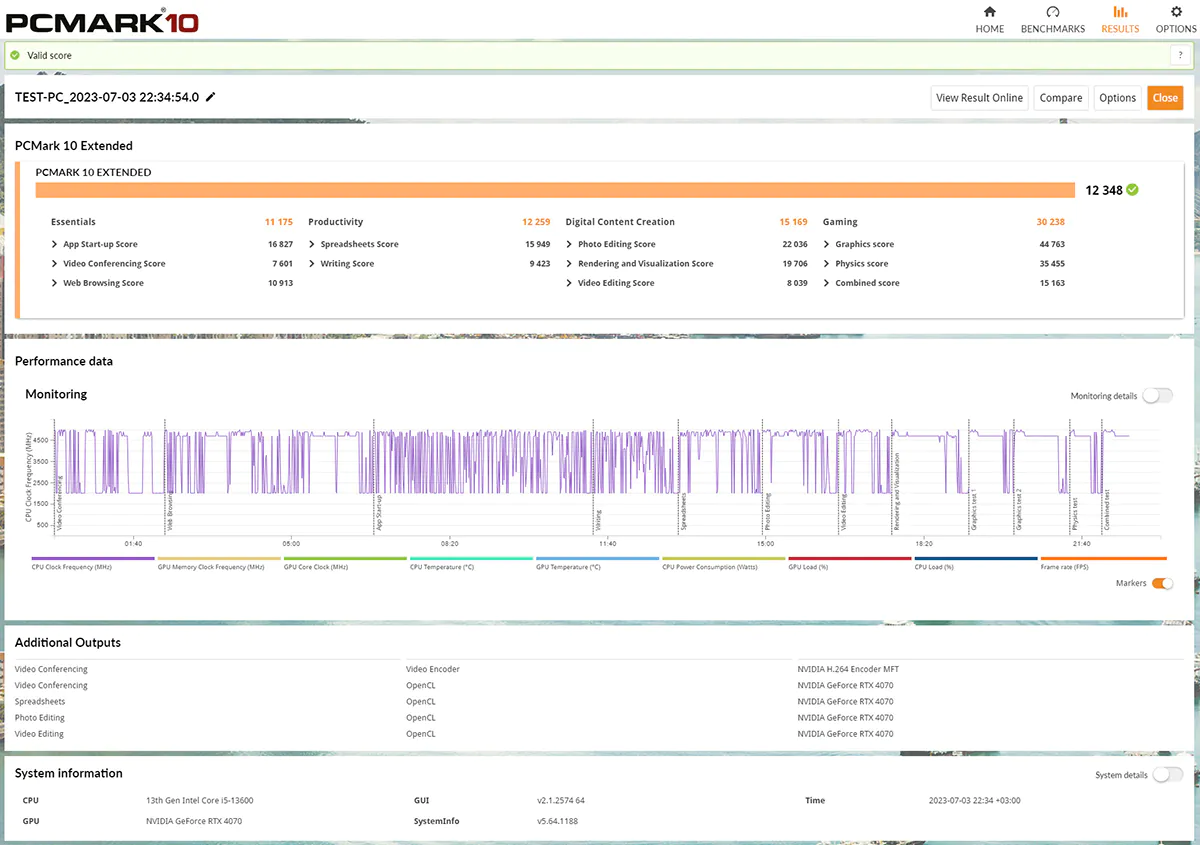Open the Home section icon
This screenshot has height=845, width=1200.
pyautogui.click(x=990, y=12)
